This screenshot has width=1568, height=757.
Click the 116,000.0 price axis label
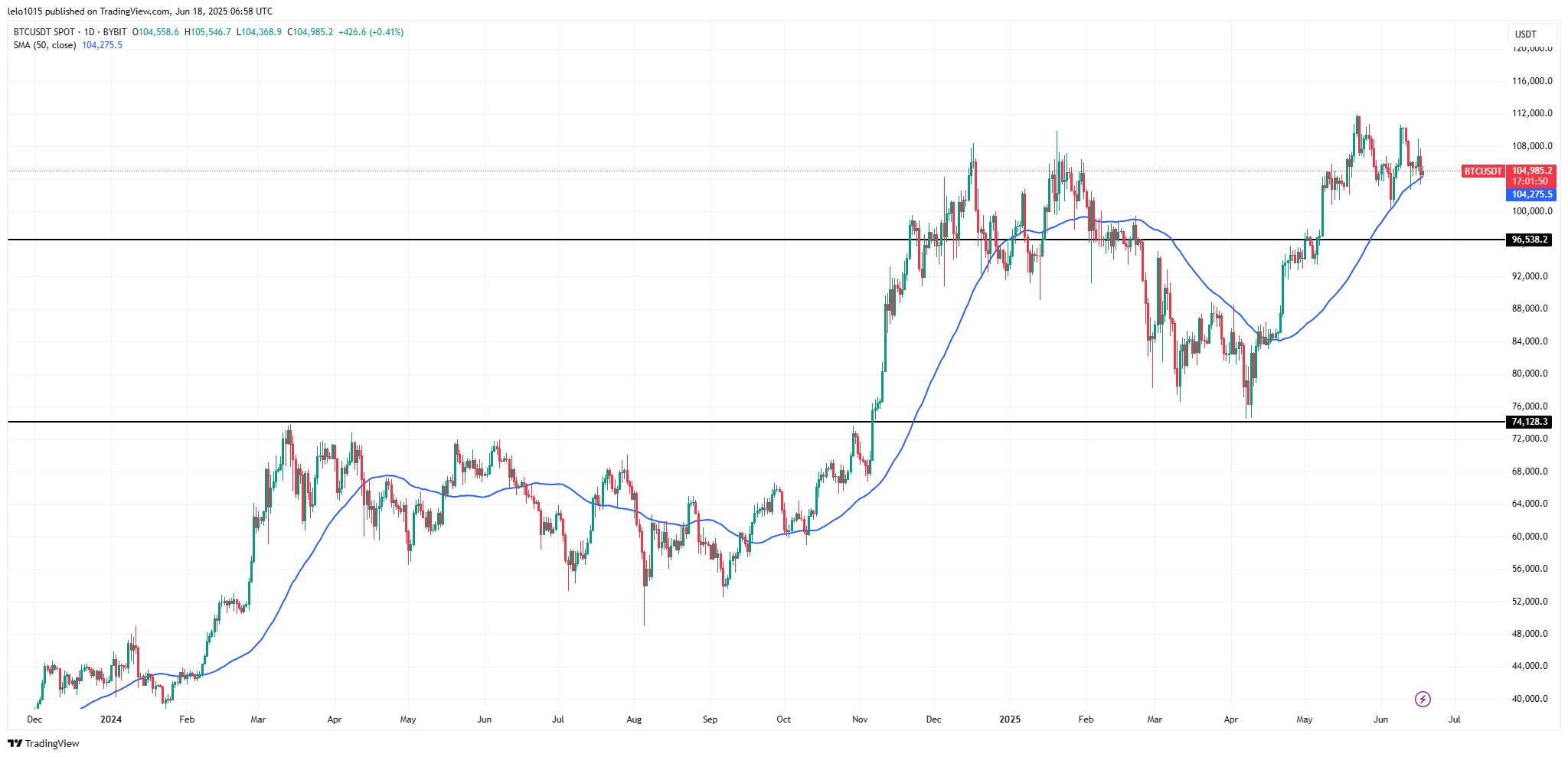(x=1532, y=81)
